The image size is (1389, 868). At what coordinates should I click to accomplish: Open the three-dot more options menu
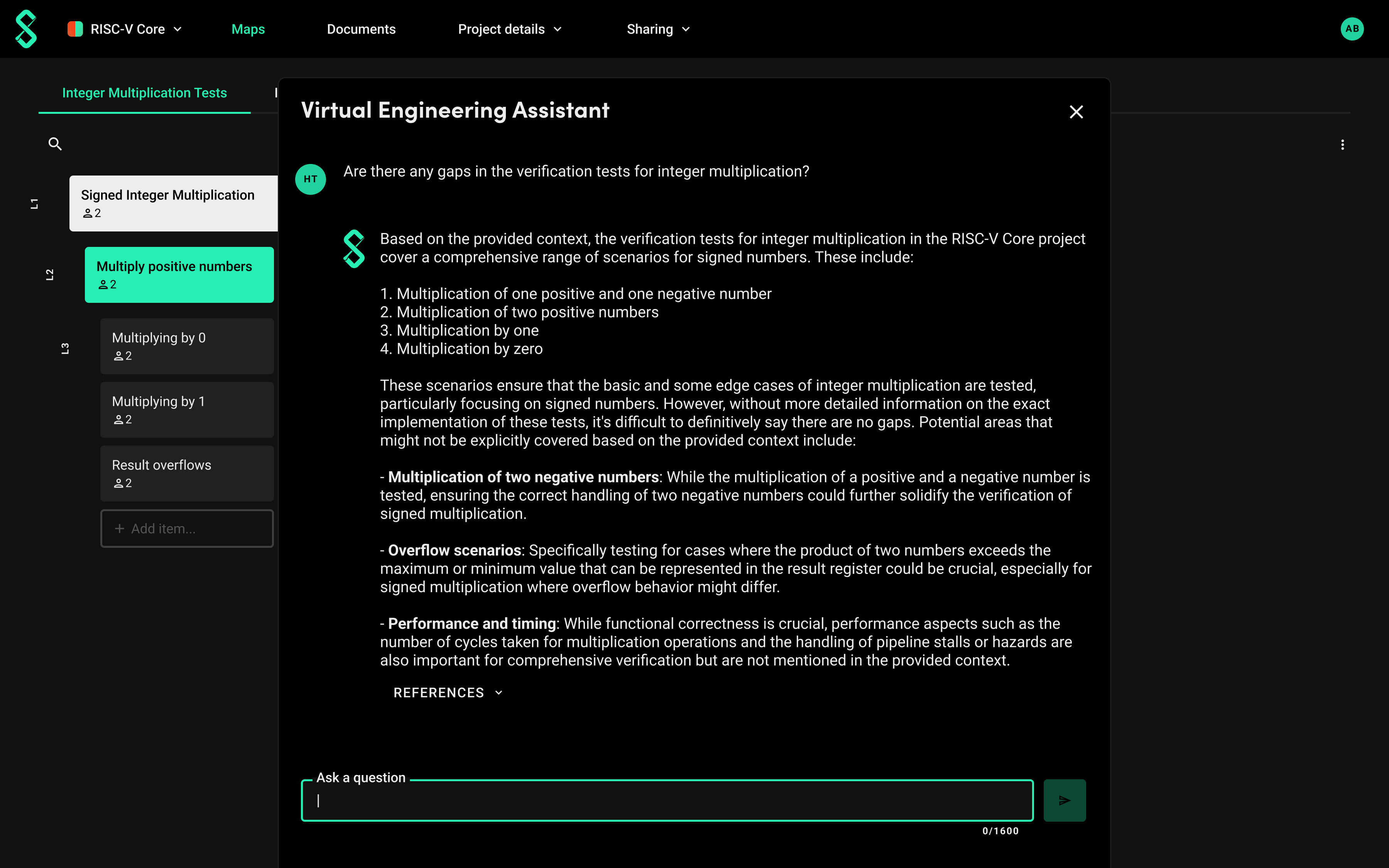[1342, 145]
